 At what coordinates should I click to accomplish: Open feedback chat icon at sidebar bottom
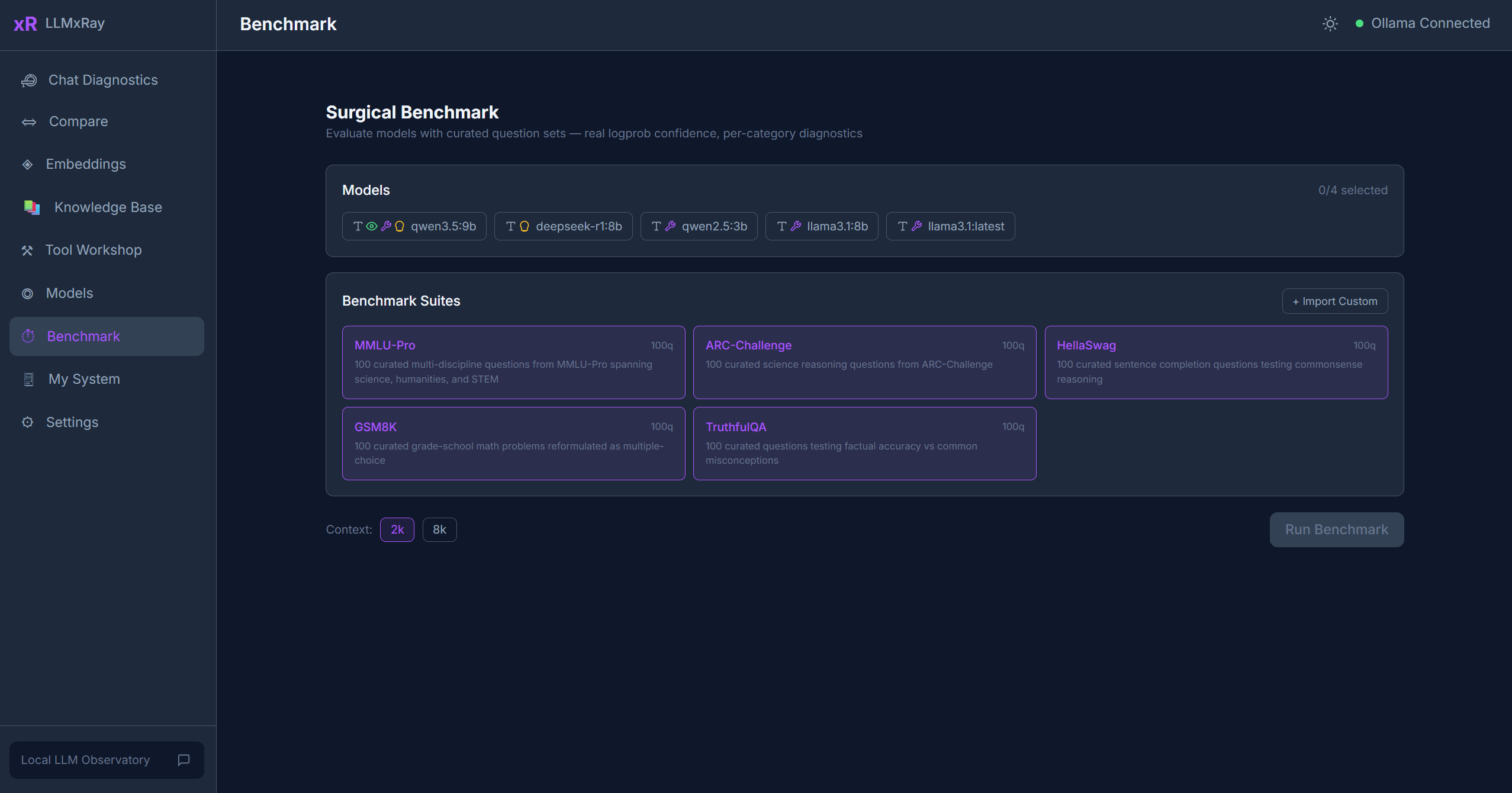pyautogui.click(x=184, y=760)
